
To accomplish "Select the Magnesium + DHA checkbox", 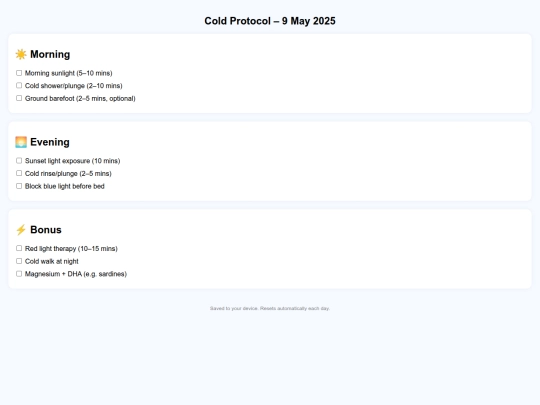I will click(19, 274).
